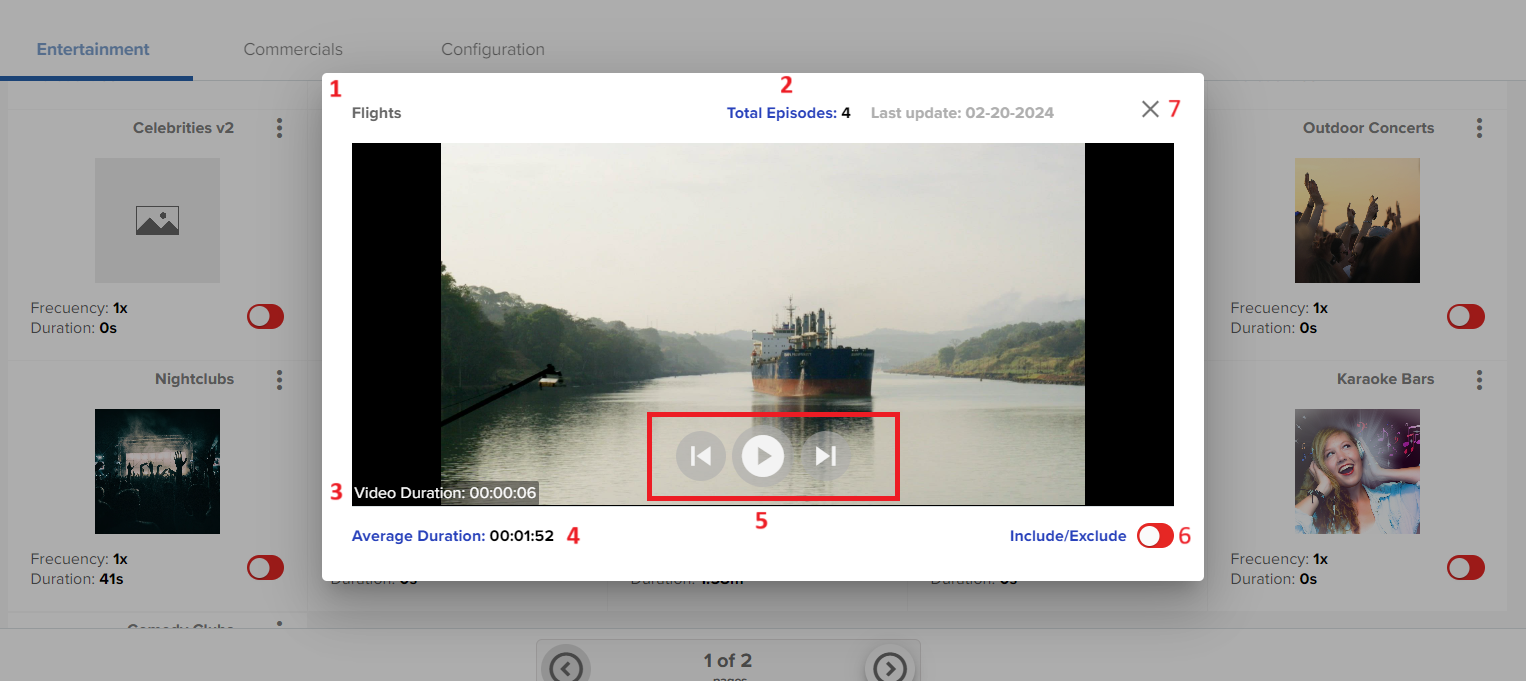This screenshot has width=1526, height=681.
Task: Click the Celebrities v2 placeholder thumbnail
Action: click(x=157, y=220)
